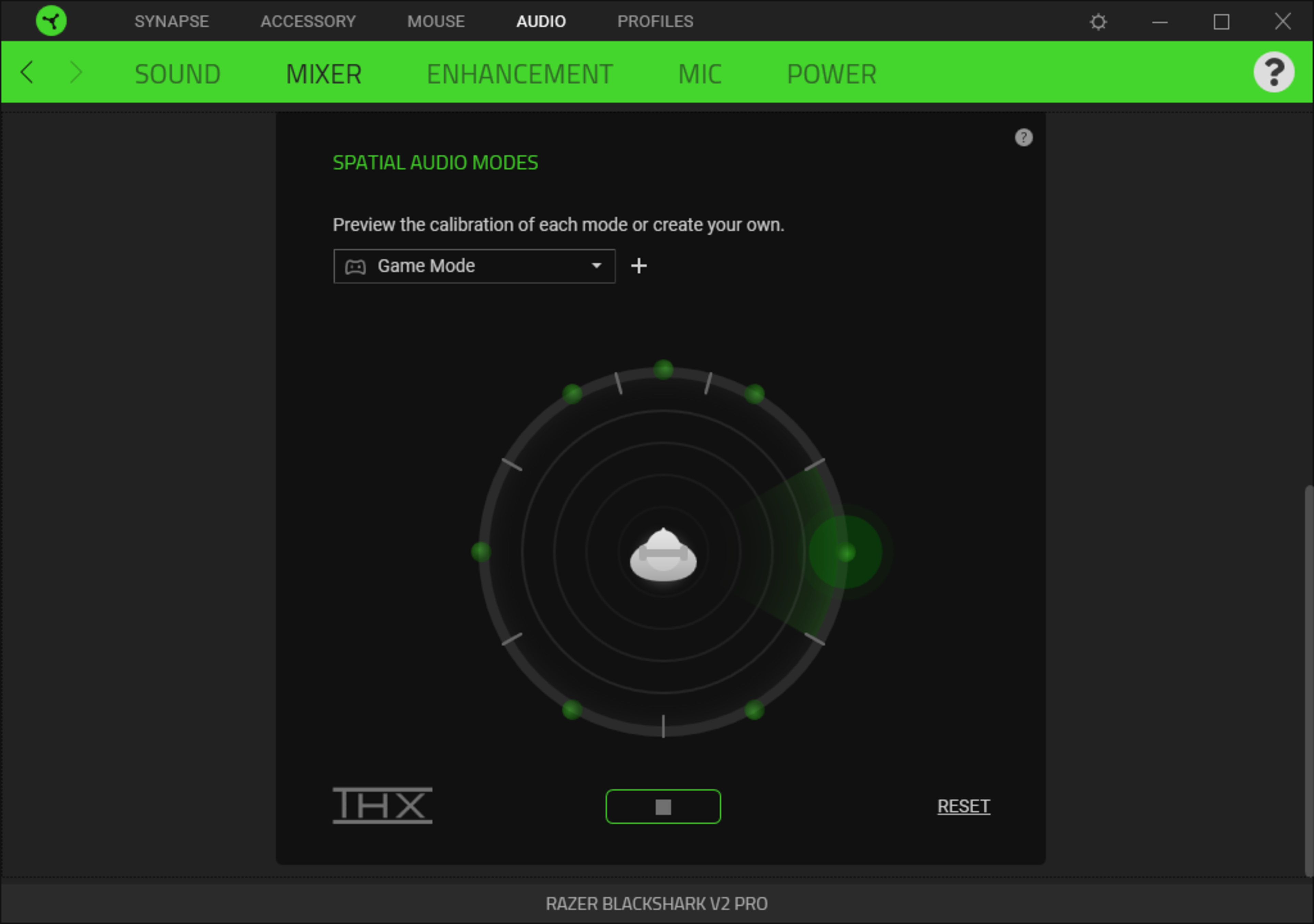Open the SOUND tab
1314x924 pixels.
(177, 74)
